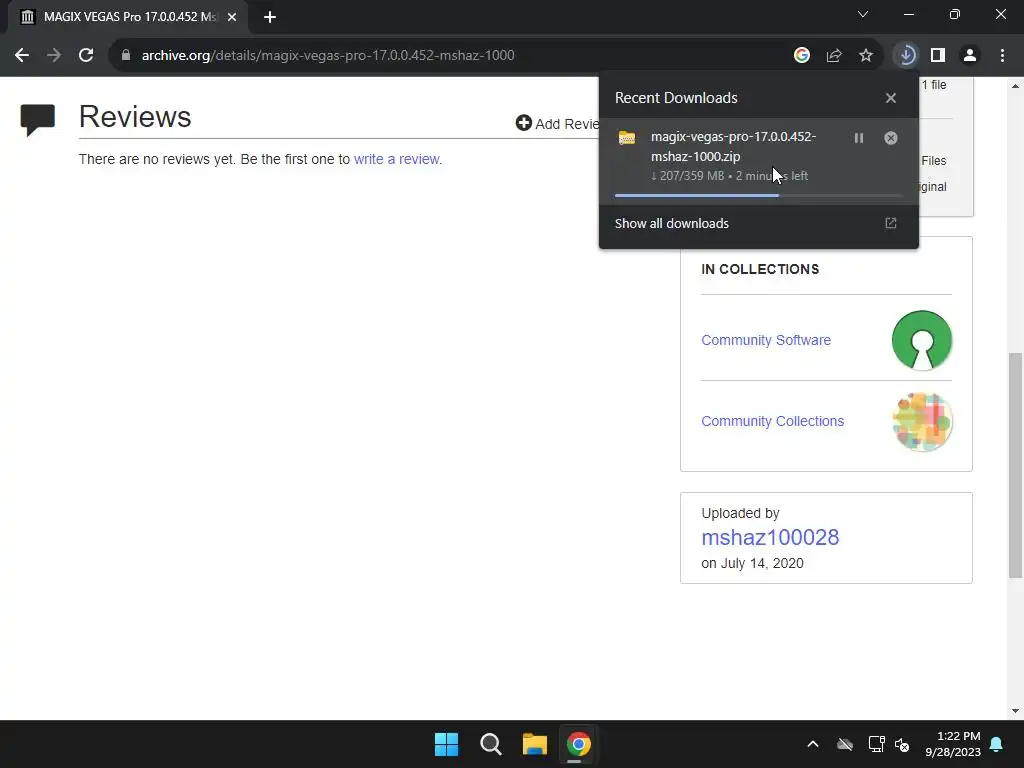This screenshot has height=768, width=1024.
Task: Reload the archive.org page
Action: point(86,56)
